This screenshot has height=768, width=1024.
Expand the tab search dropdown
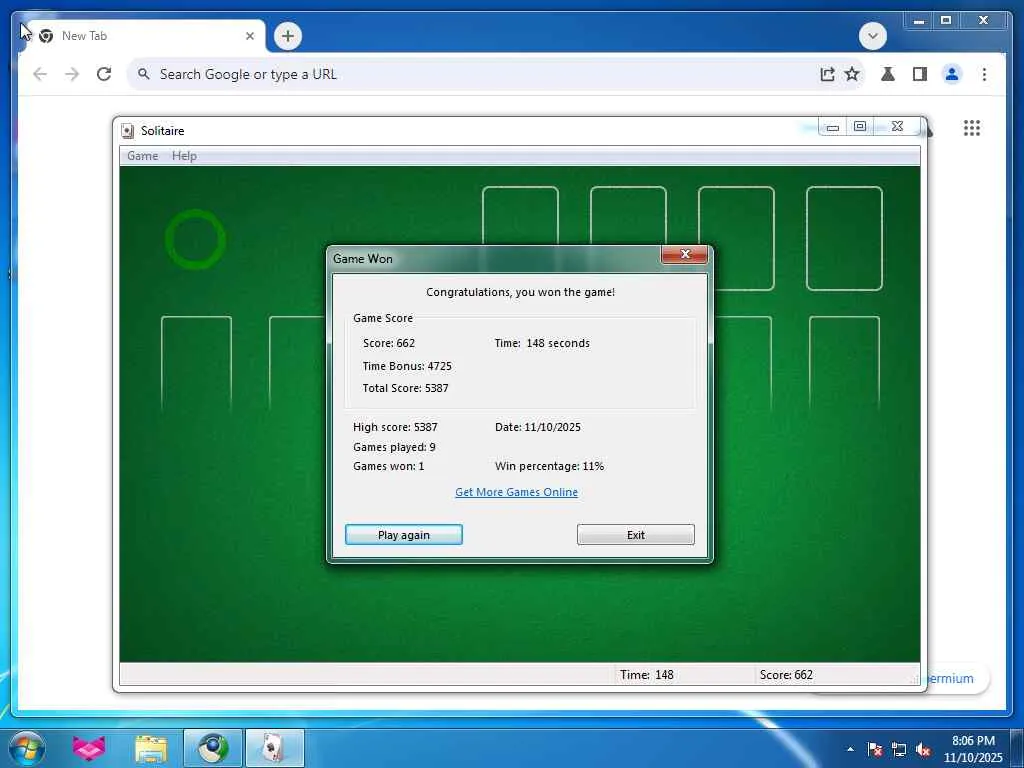tap(872, 36)
